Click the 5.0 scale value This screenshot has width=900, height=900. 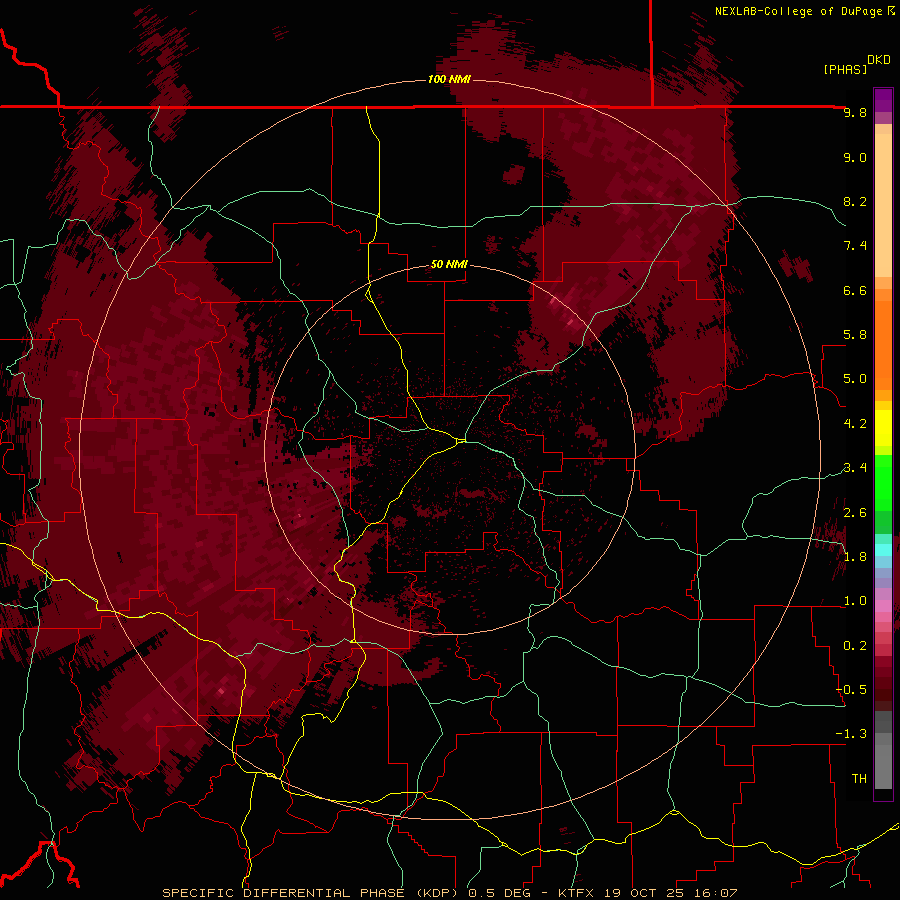click(x=855, y=379)
